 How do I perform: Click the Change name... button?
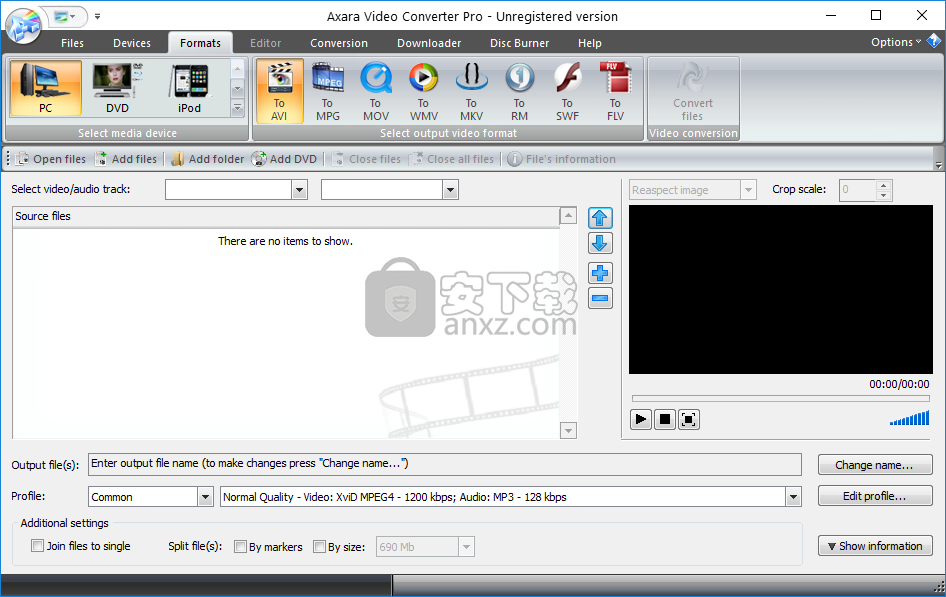point(875,465)
